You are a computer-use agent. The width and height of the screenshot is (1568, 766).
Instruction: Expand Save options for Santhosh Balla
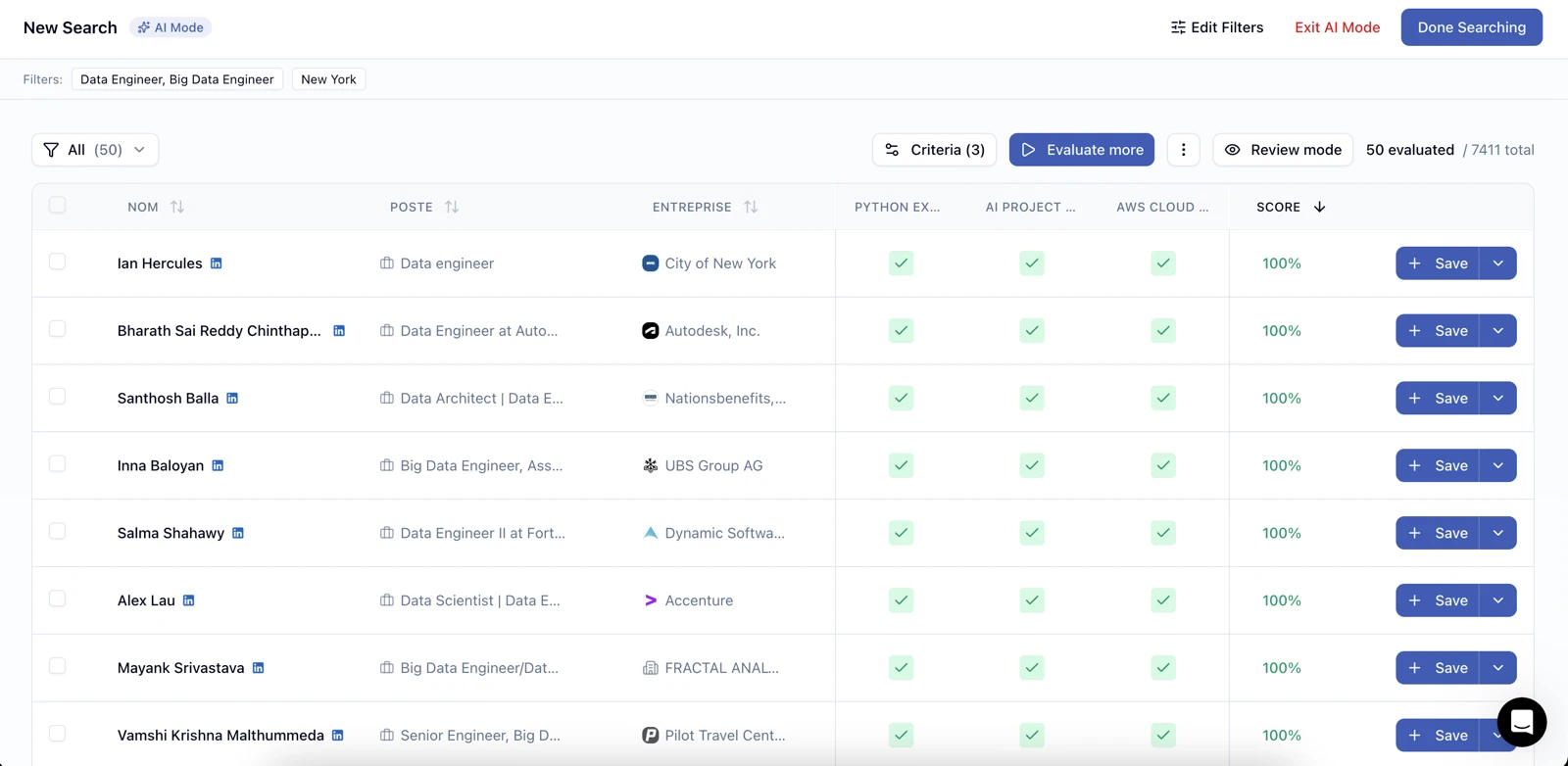tap(1498, 398)
